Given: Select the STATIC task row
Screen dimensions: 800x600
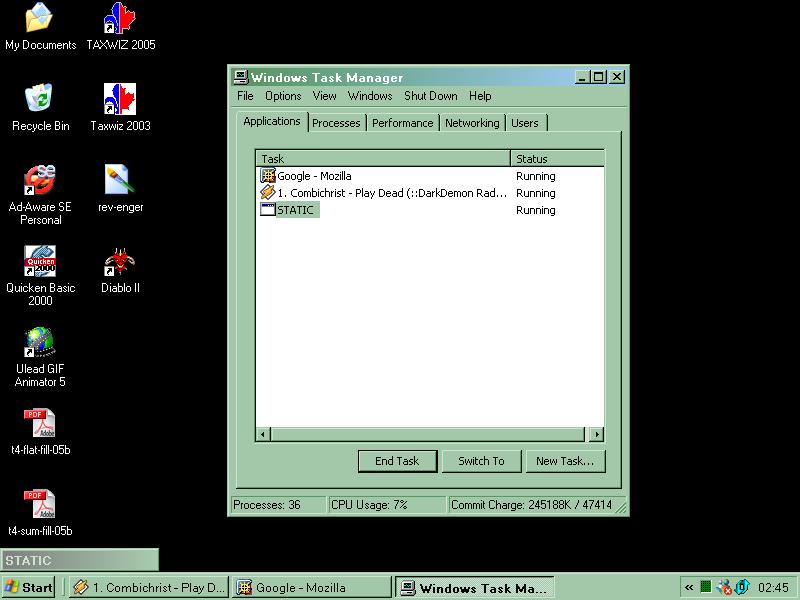Looking at the screenshot, I should click(430, 210).
